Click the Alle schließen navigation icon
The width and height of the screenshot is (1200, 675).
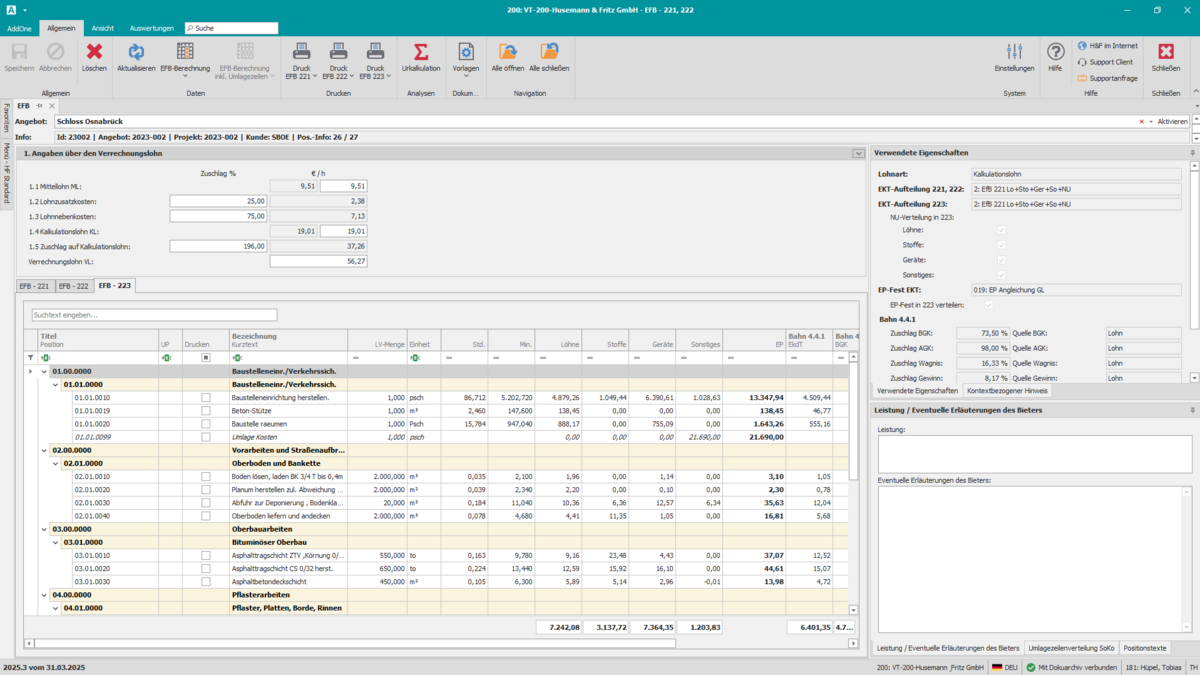(x=549, y=52)
